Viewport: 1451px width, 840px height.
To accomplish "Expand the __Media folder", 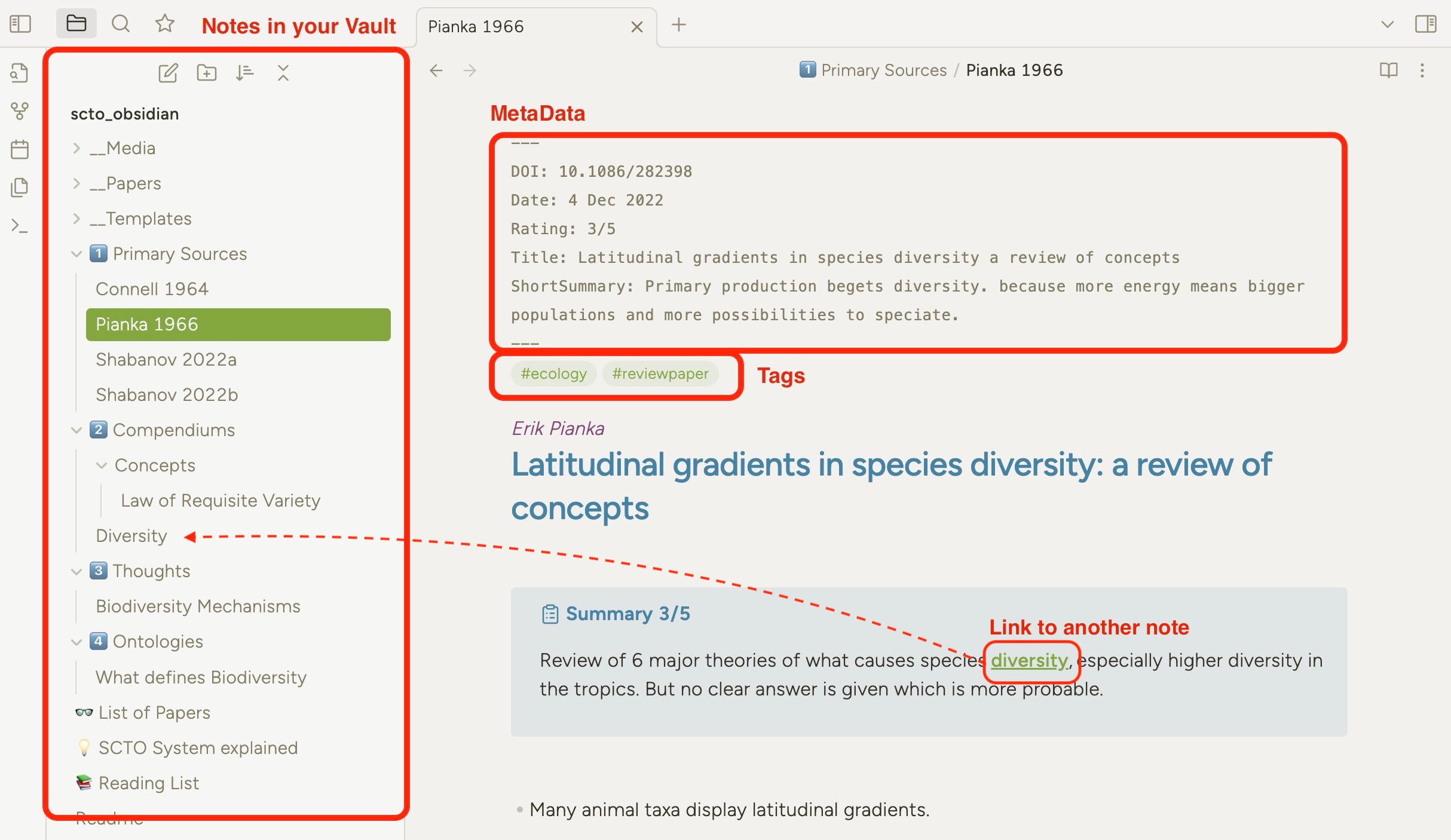I will coord(76,148).
